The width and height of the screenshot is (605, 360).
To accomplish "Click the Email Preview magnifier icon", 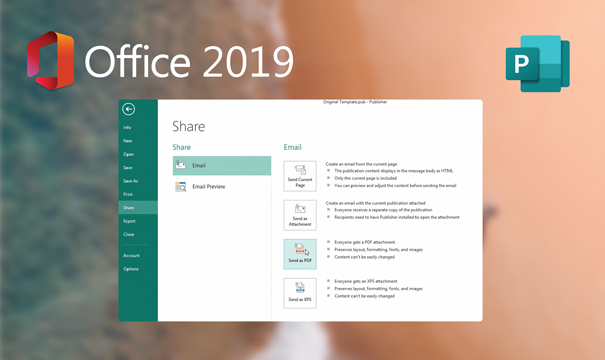I will (x=181, y=187).
